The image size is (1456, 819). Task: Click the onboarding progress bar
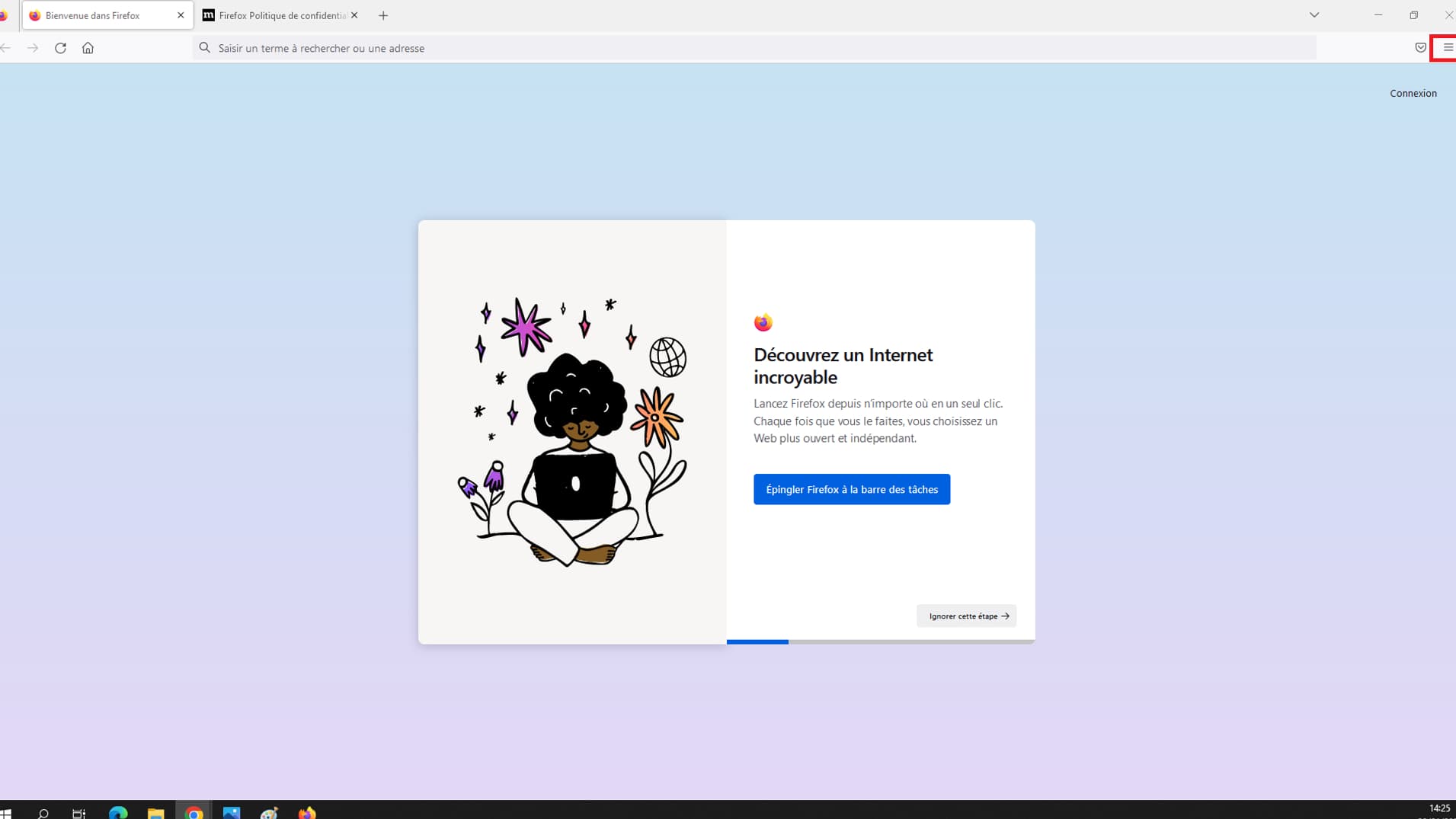(881, 641)
